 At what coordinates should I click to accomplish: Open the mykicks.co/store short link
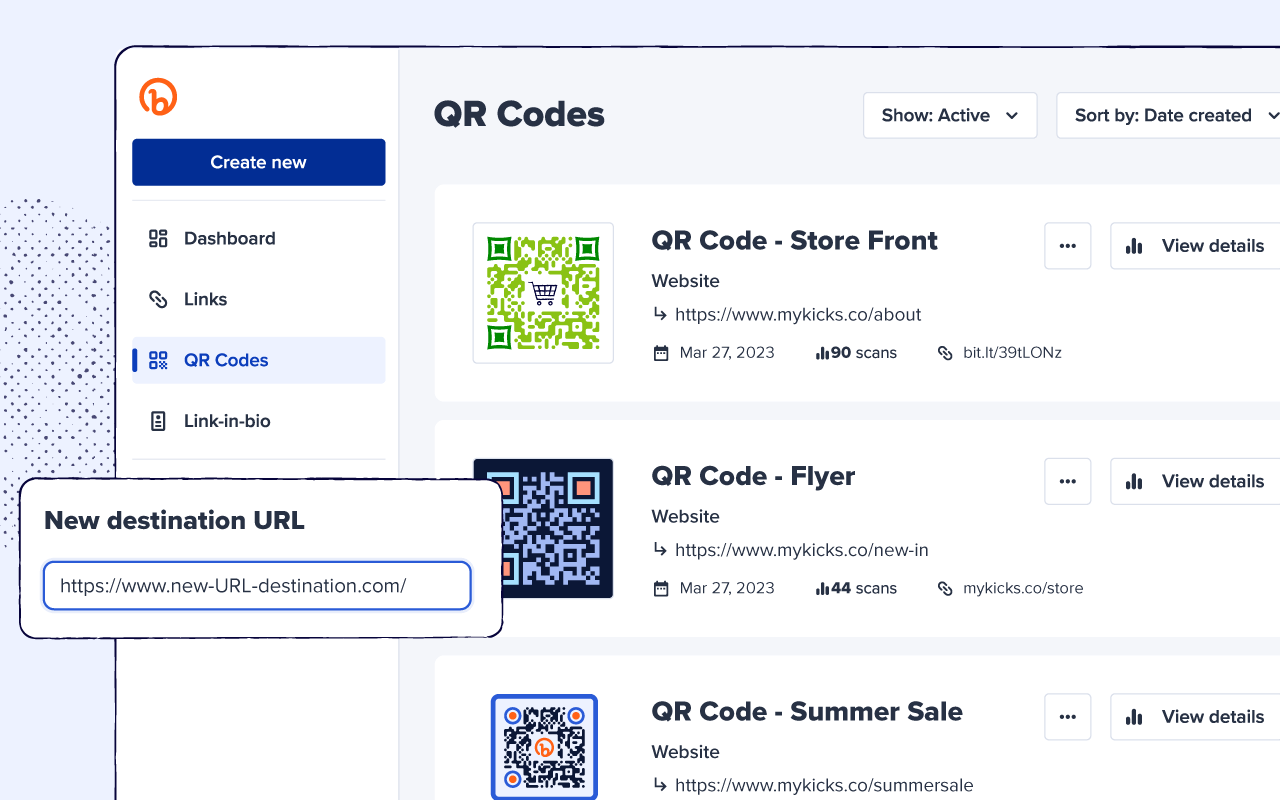(1022, 588)
